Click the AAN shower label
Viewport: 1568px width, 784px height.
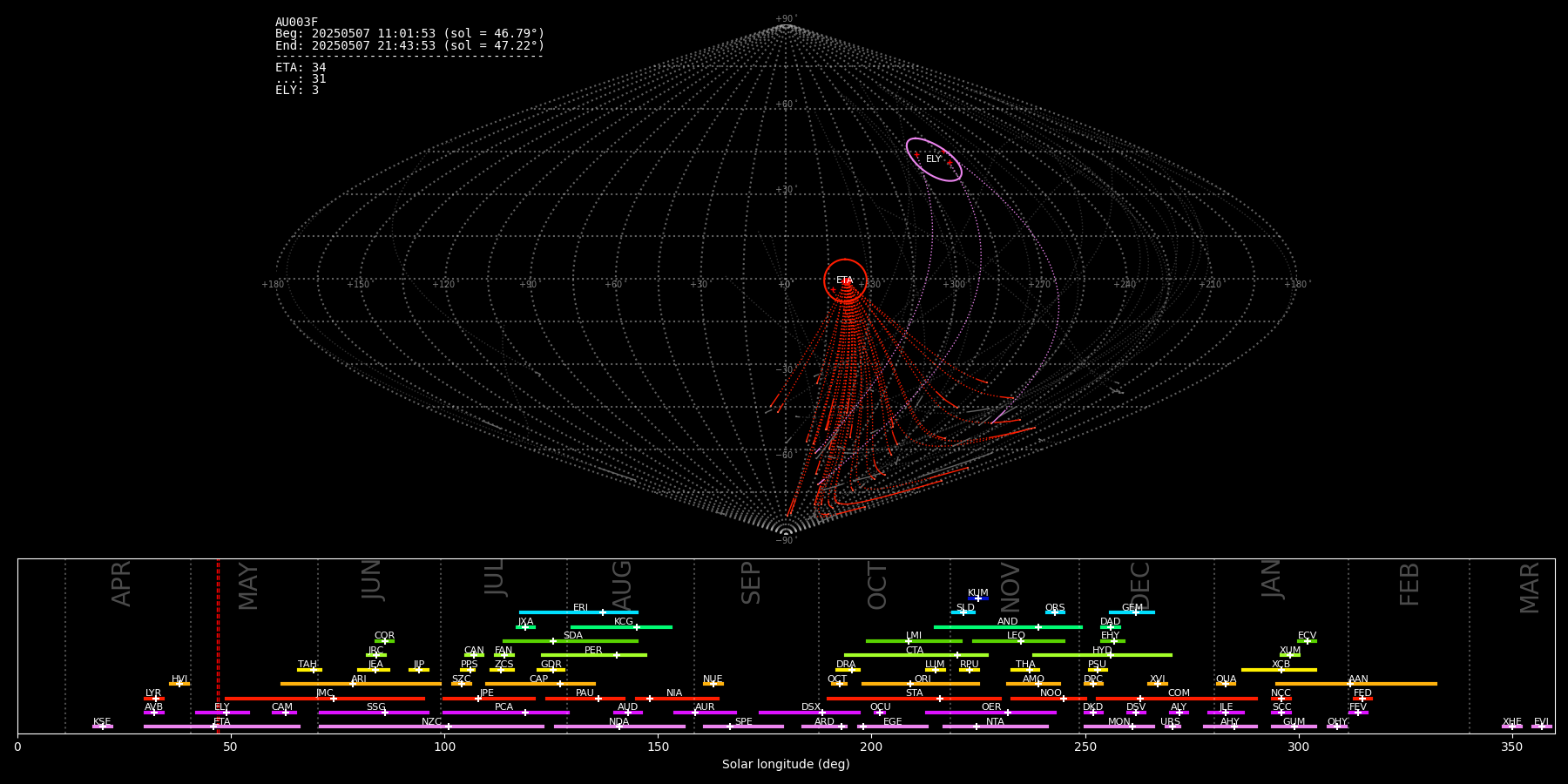click(1359, 679)
